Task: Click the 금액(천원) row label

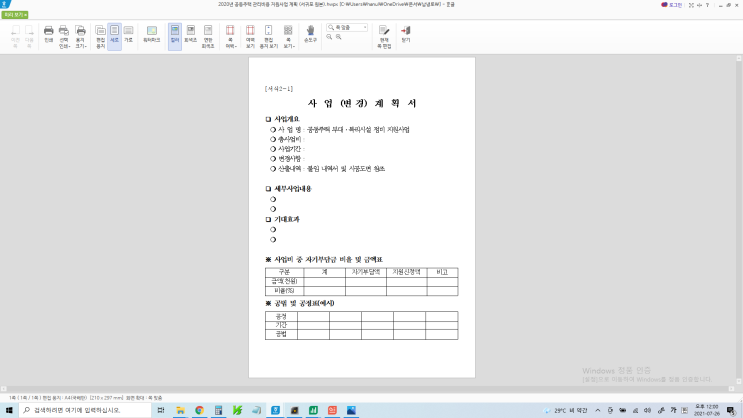Action: point(284,282)
